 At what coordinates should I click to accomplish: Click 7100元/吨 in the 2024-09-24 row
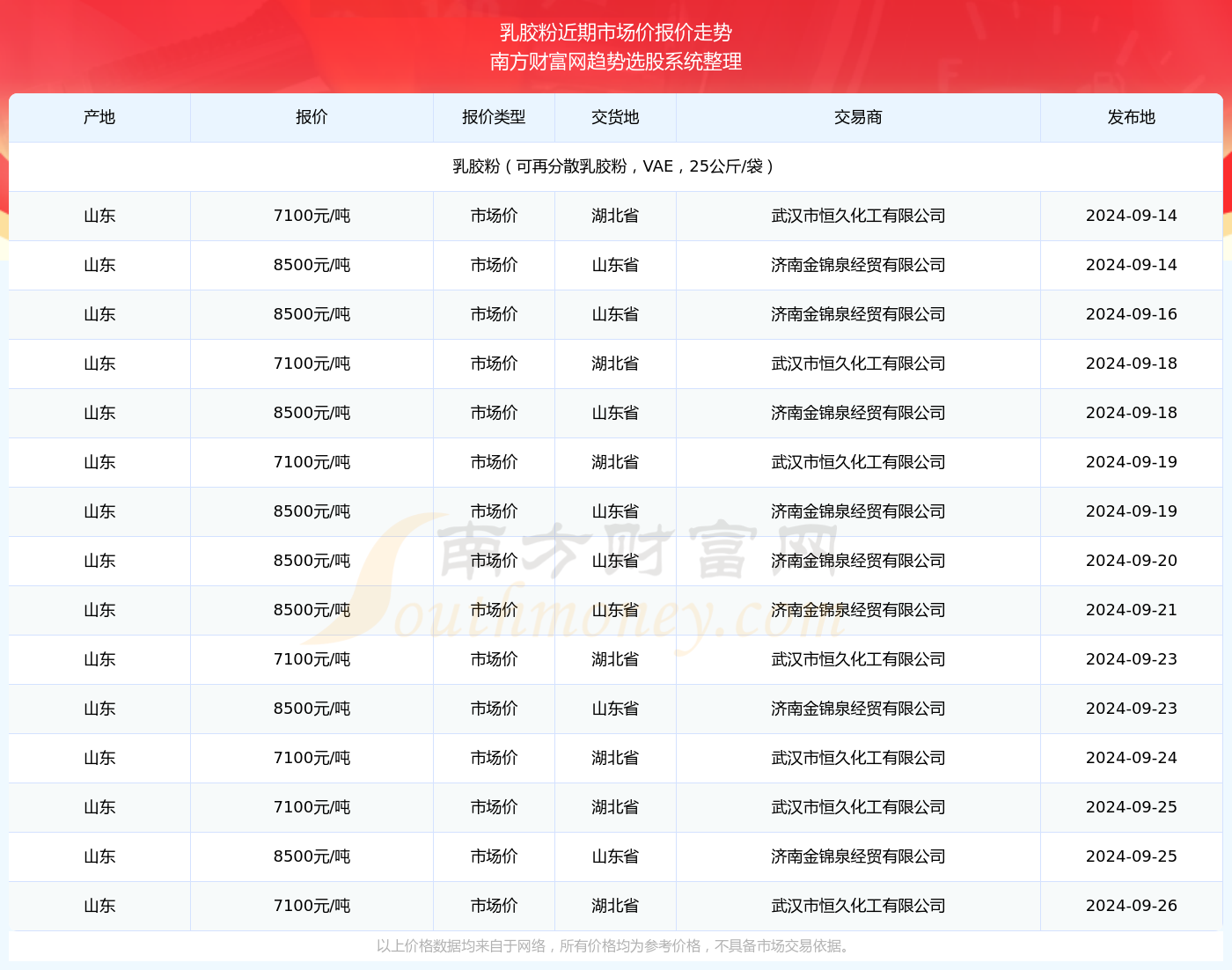coord(312,758)
